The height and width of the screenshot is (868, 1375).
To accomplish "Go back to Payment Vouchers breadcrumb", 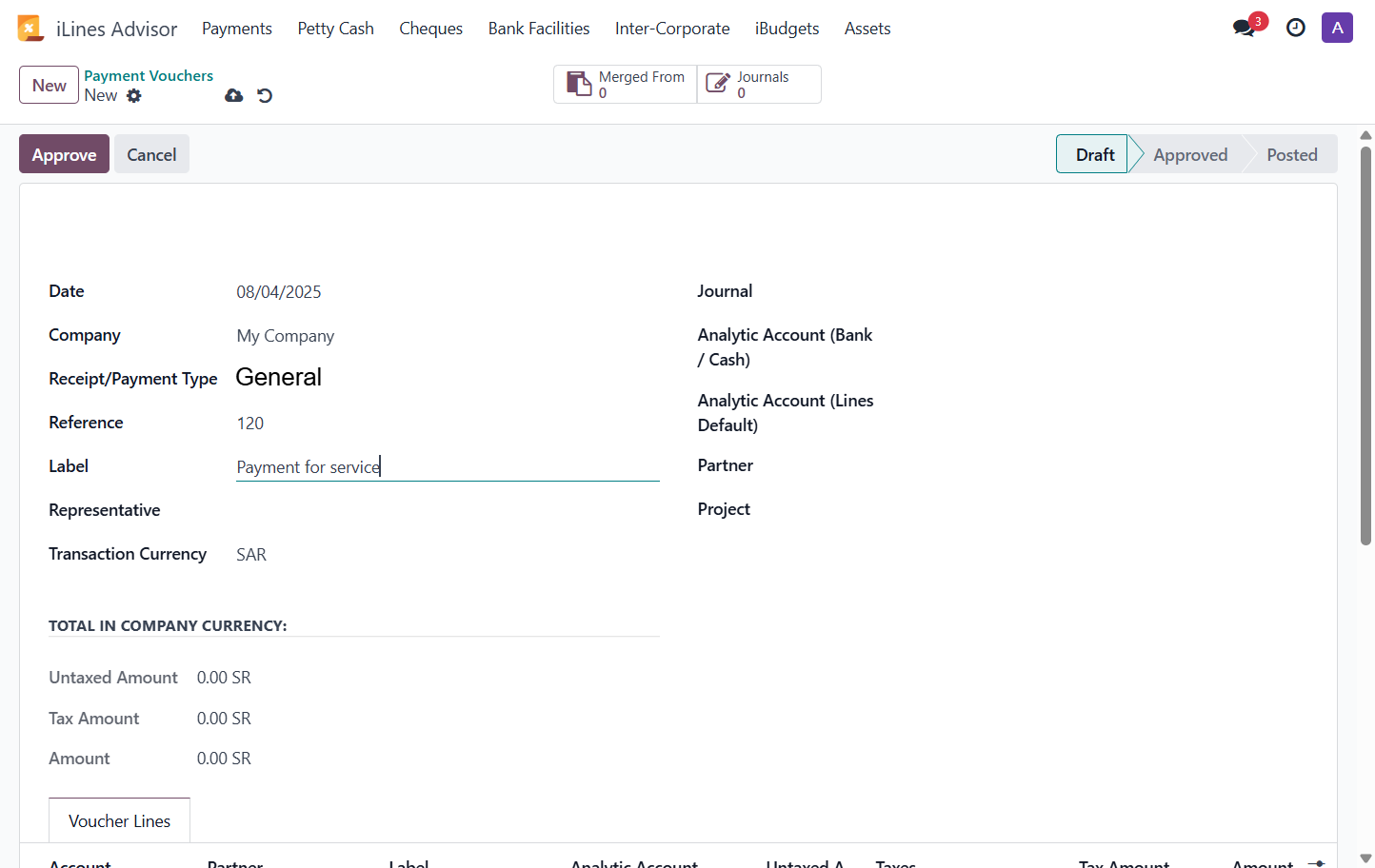I will click(x=149, y=75).
